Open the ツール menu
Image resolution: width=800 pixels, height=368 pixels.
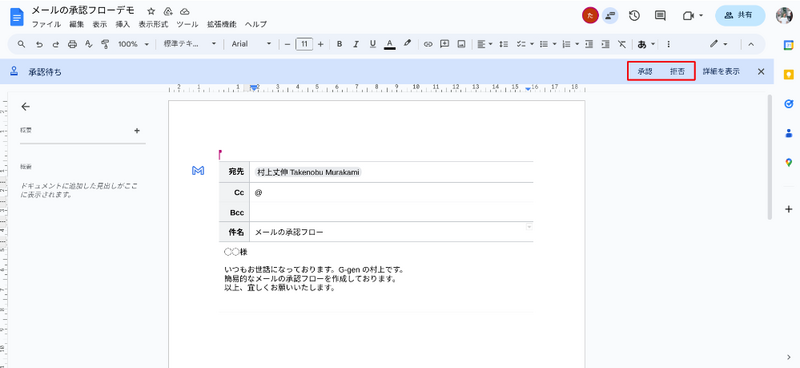tap(187, 24)
